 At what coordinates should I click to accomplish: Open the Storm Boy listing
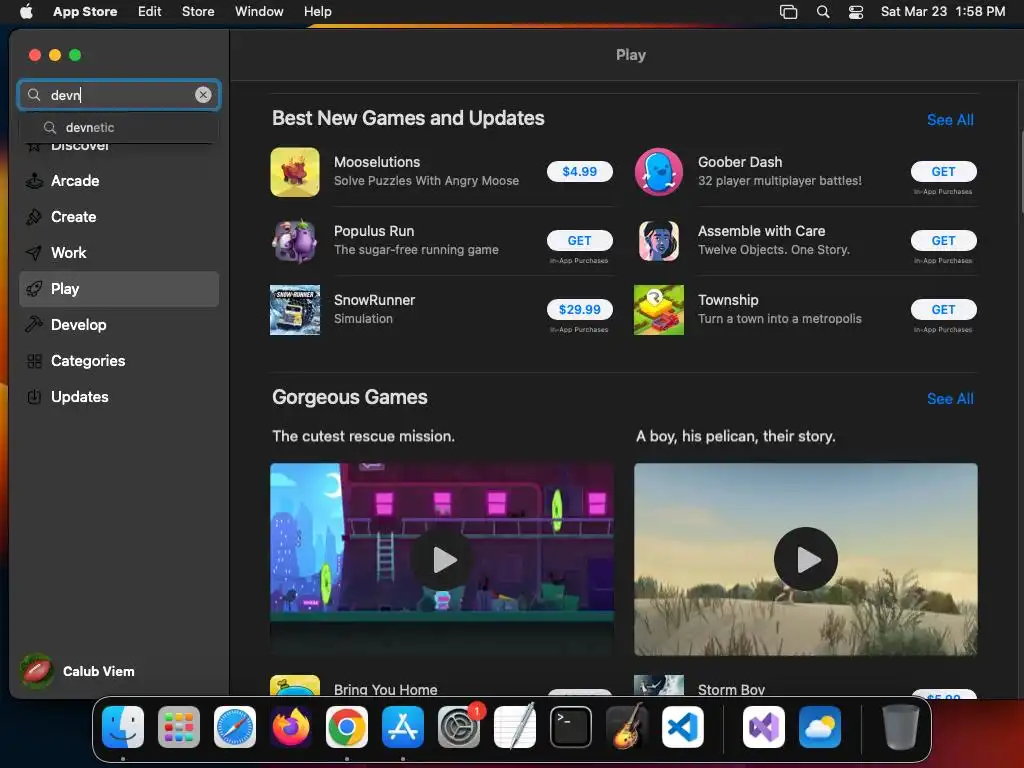point(731,689)
